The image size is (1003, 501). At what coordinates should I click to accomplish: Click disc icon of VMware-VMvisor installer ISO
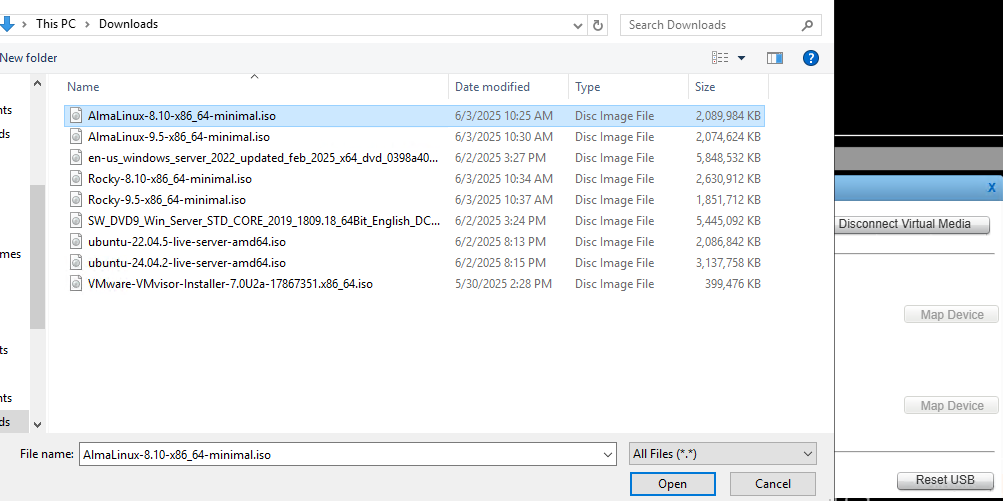point(76,284)
